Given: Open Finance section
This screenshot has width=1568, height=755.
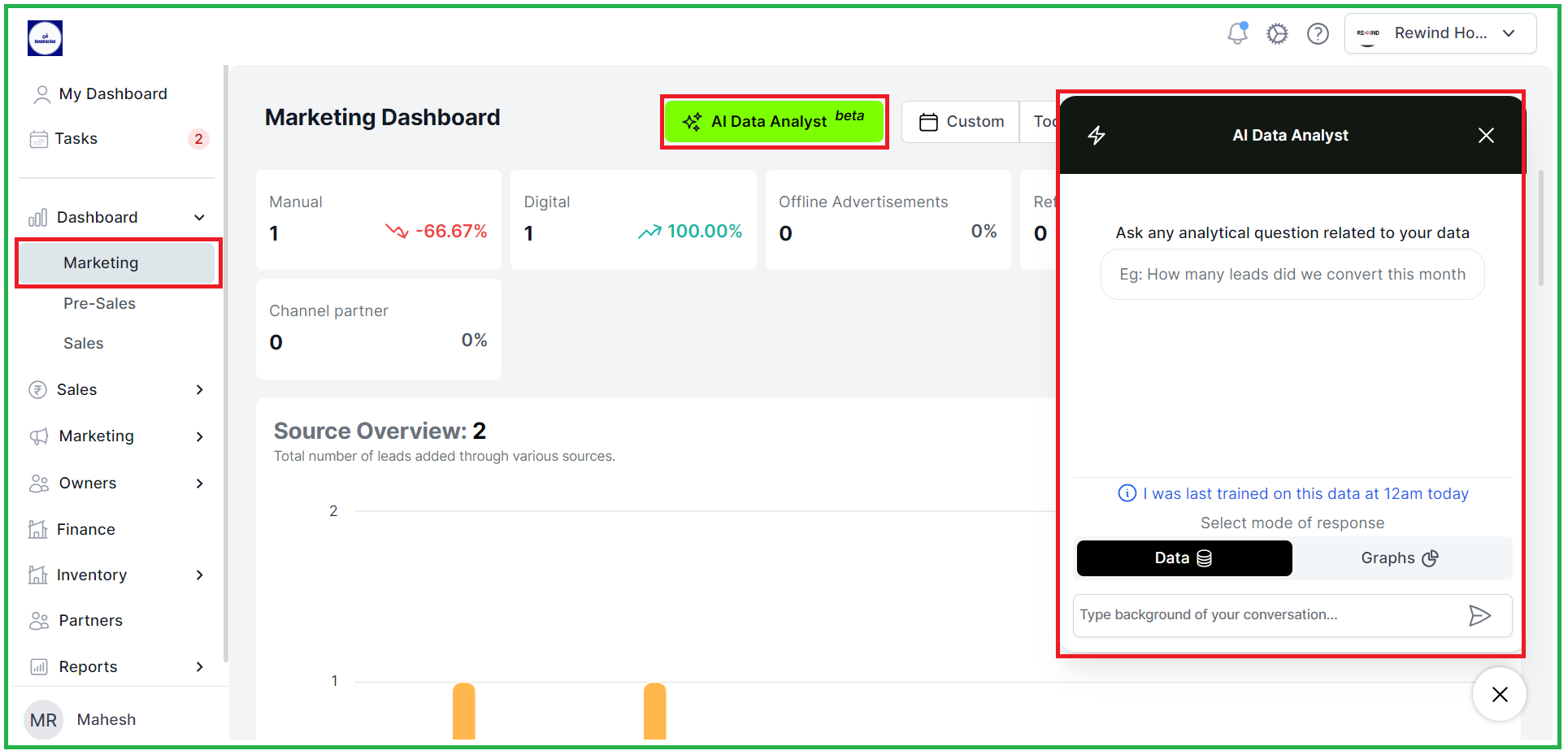Looking at the screenshot, I should (x=86, y=530).
